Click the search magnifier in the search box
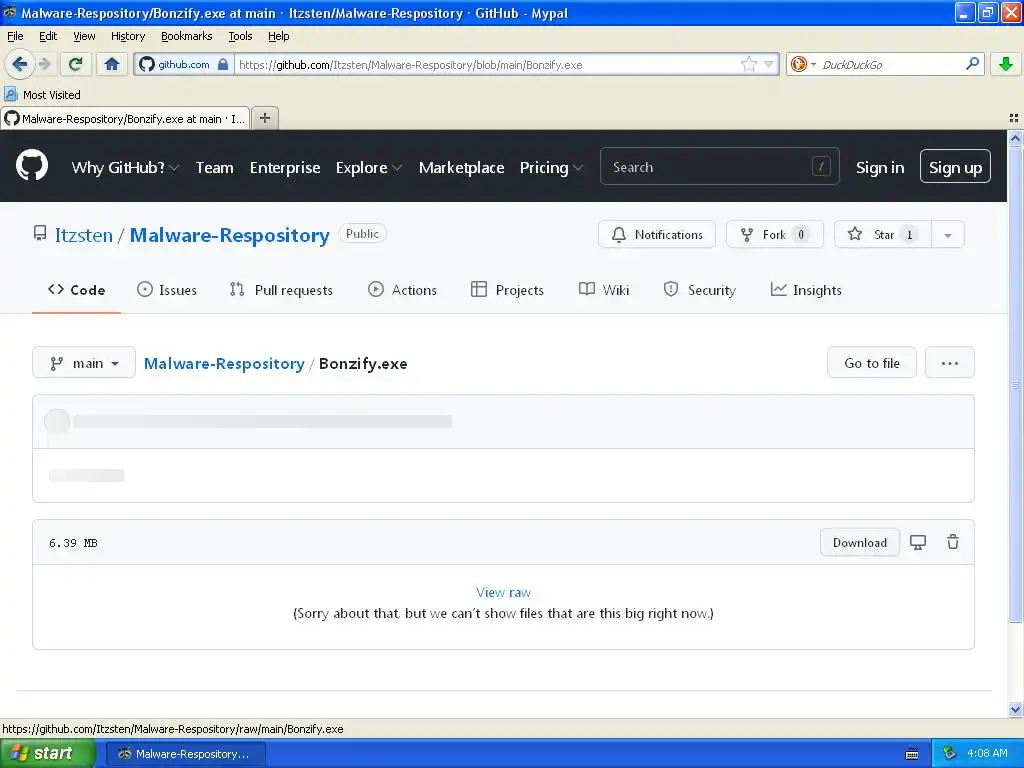Viewport: 1024px width, 768px height. [x=972, y=64]
